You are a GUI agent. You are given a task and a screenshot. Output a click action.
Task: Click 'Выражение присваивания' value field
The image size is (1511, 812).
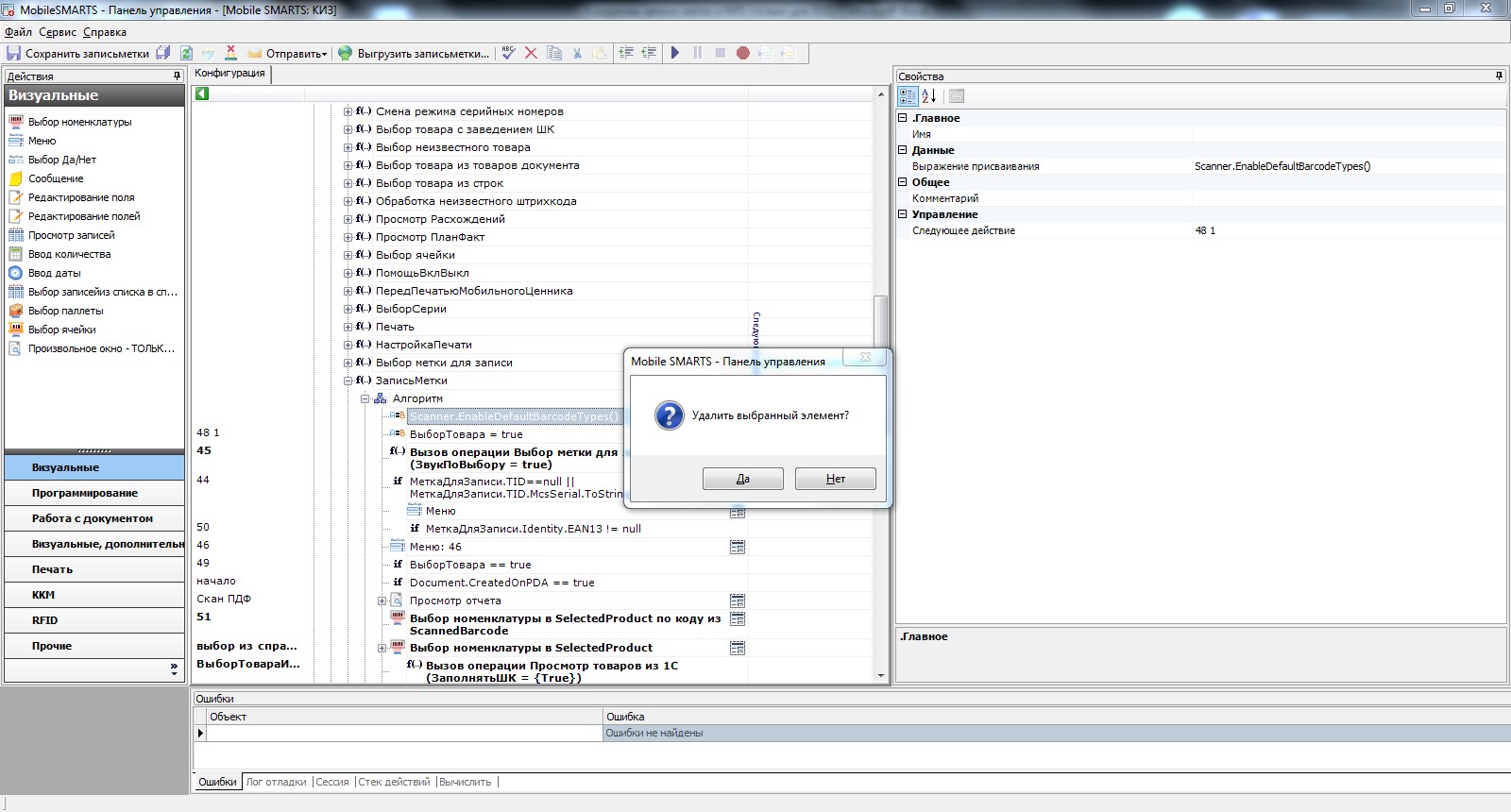(1348, 166)
